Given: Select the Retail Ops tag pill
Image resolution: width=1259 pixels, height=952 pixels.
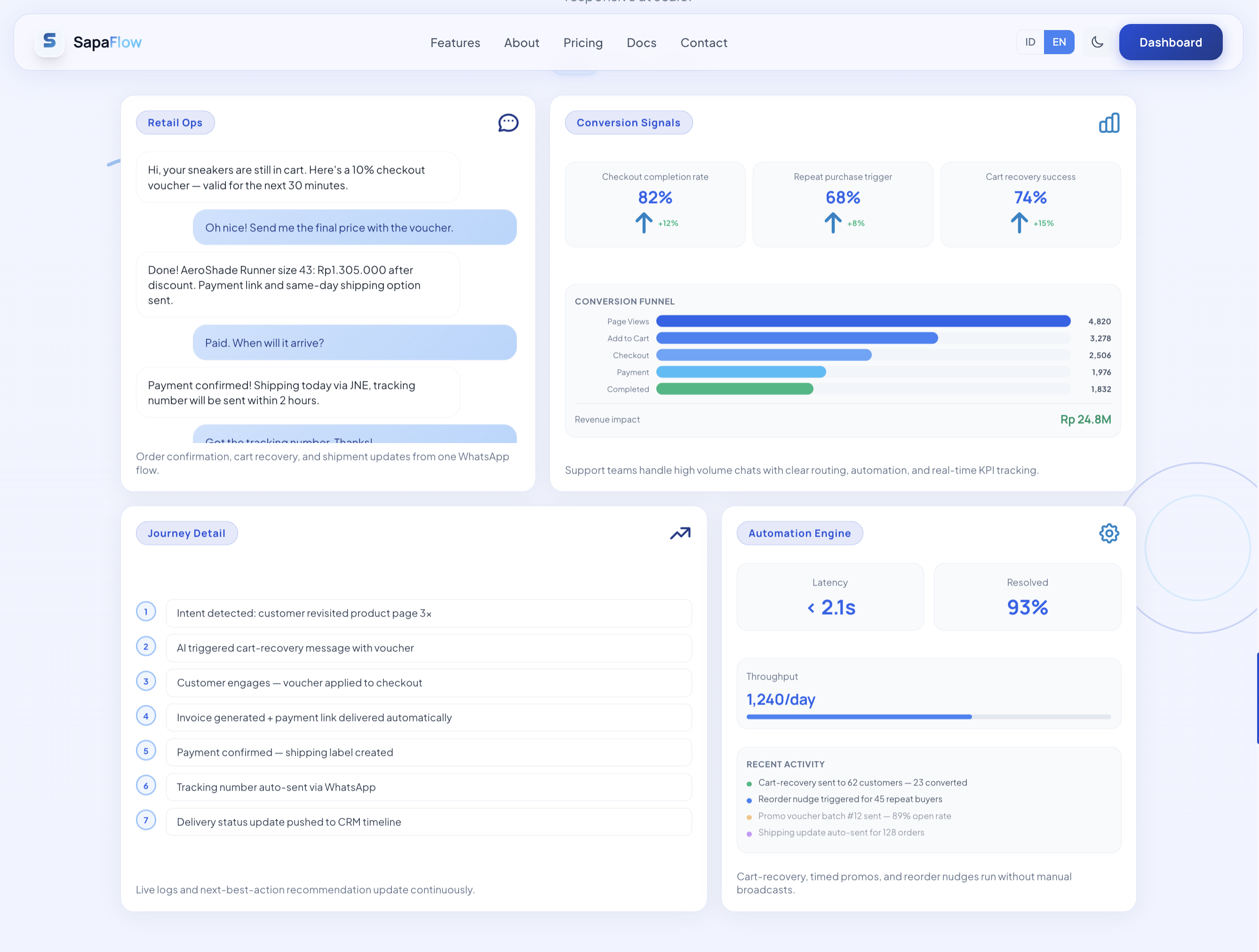Looking at the screenshot, I should click(x=175, y=123).
